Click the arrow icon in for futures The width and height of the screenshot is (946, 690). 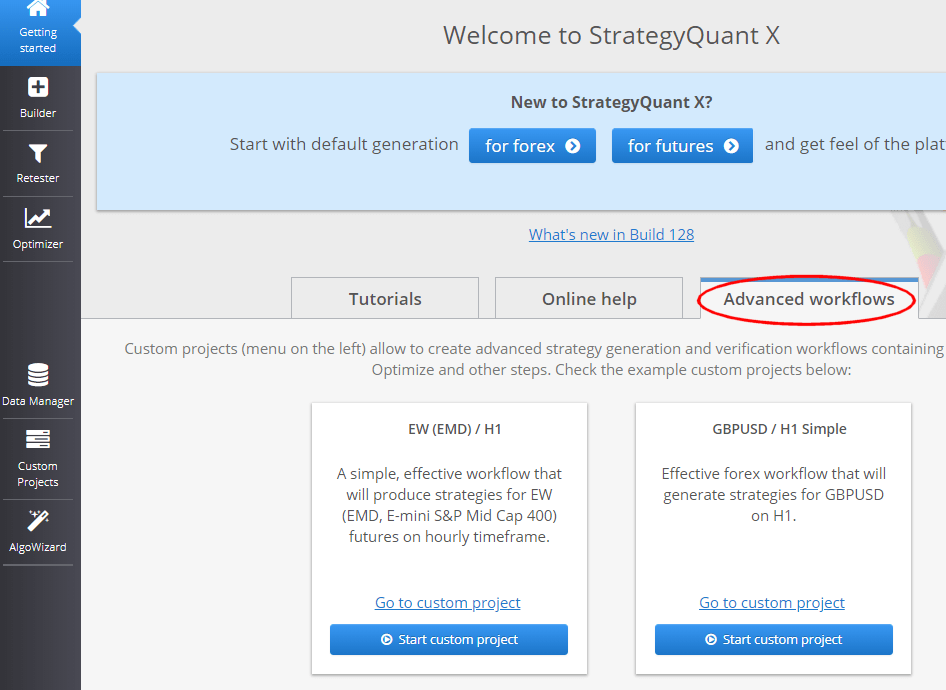731,146
